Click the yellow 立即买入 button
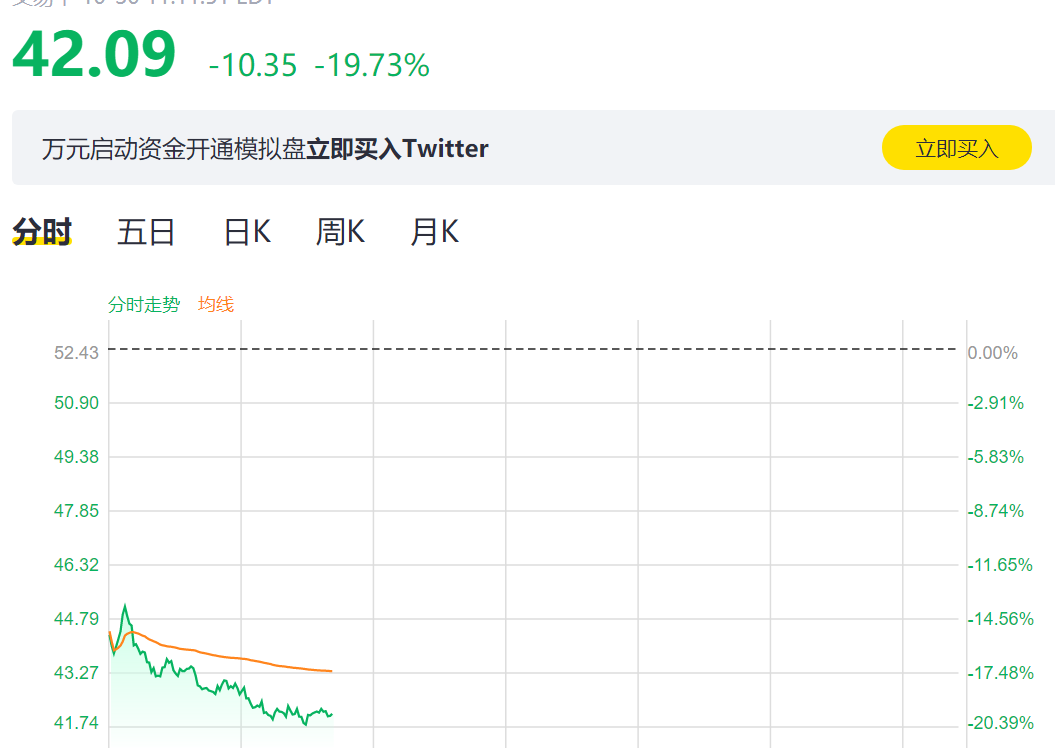Image resolution: width=1055 pixels, height=748 pixels. pyautogui.click(x=956, y=148)
